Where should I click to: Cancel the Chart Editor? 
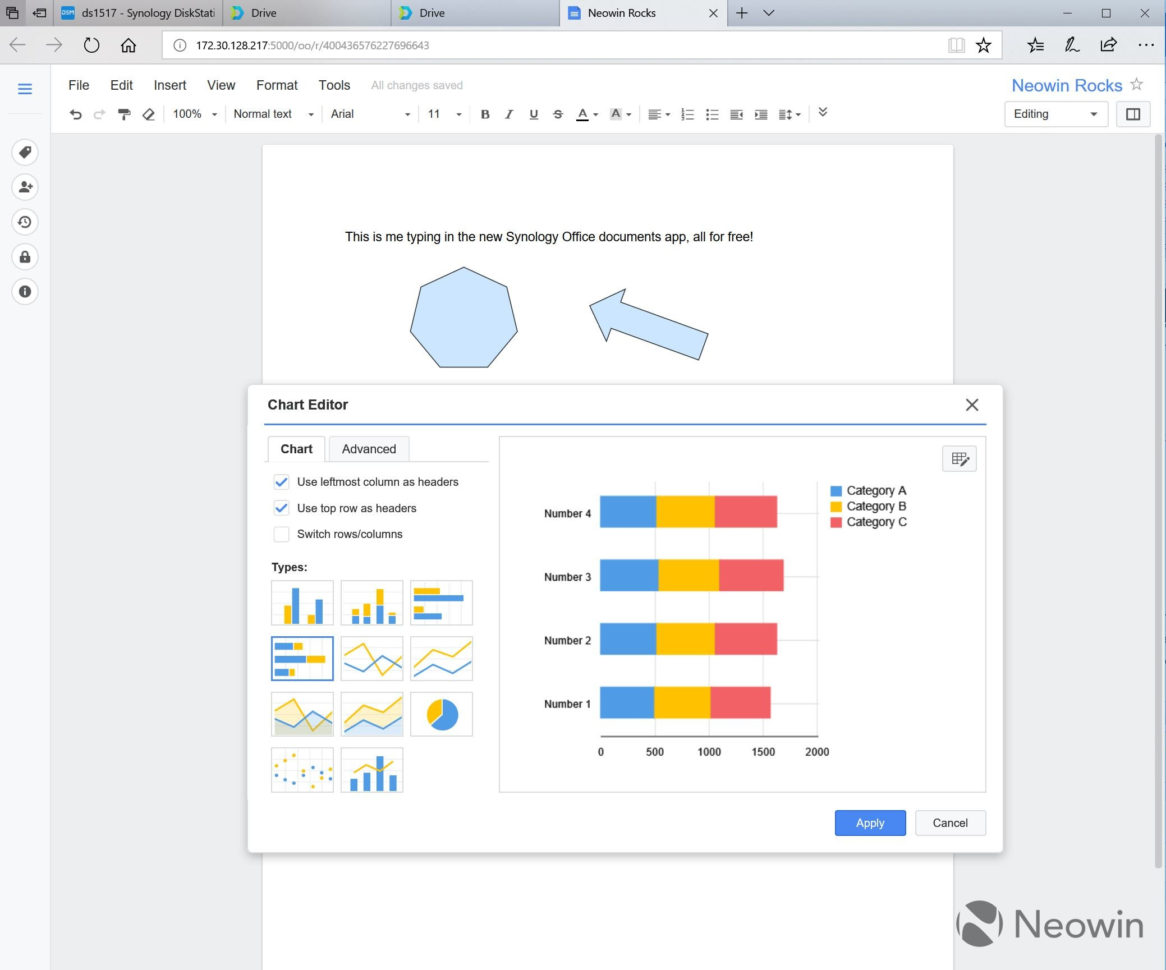tap(949, 823)
